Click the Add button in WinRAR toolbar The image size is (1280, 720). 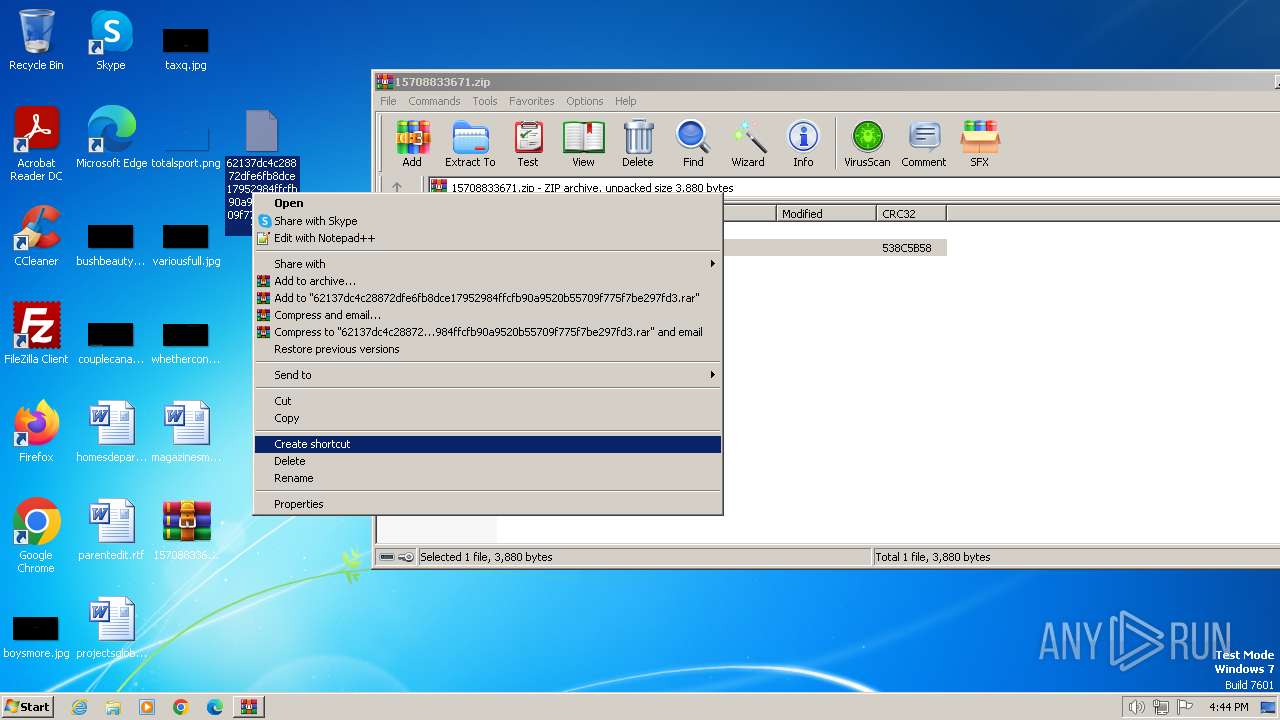pyautogui.click(x=412, y=144)
